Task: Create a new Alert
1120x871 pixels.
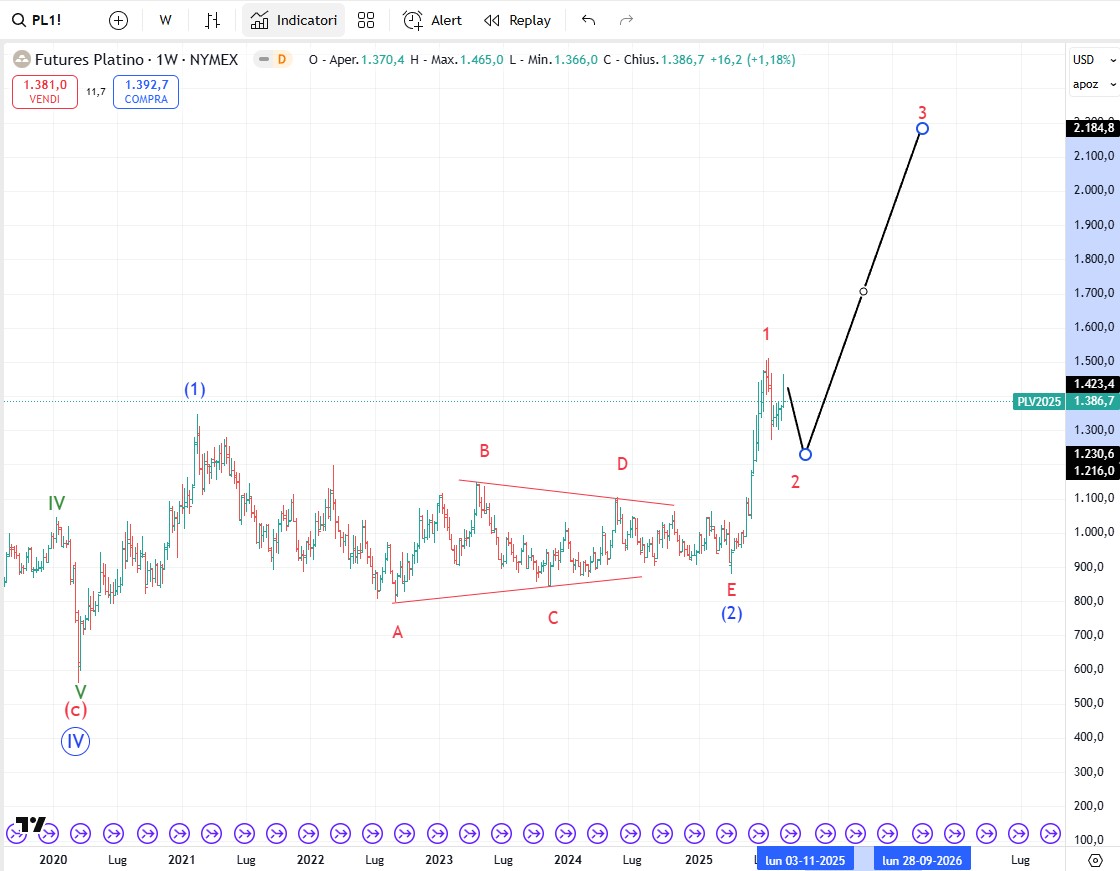Action: (x=432, y=20)
